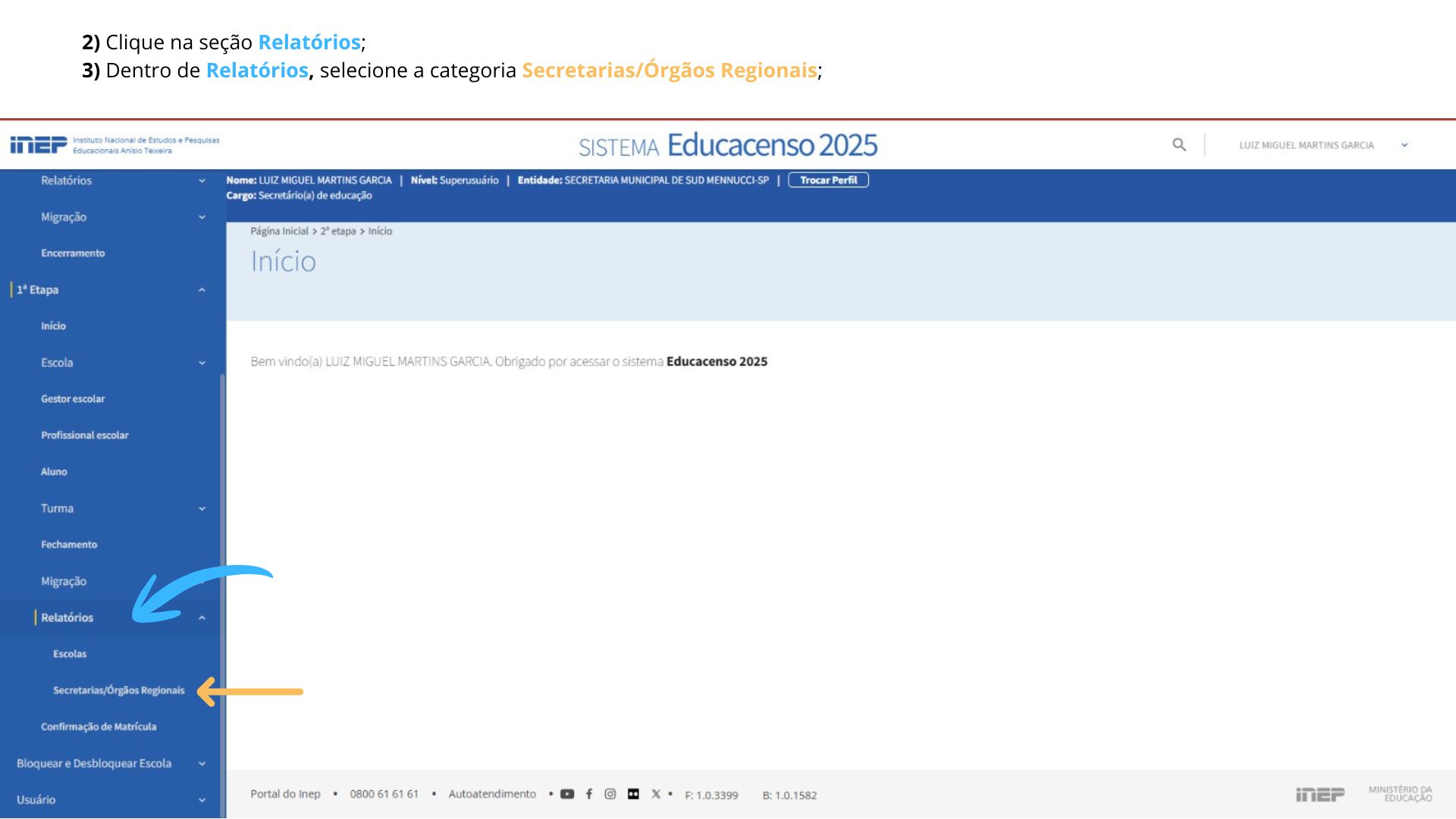Click the Trocar Perfil button

(x=828, y=180)
